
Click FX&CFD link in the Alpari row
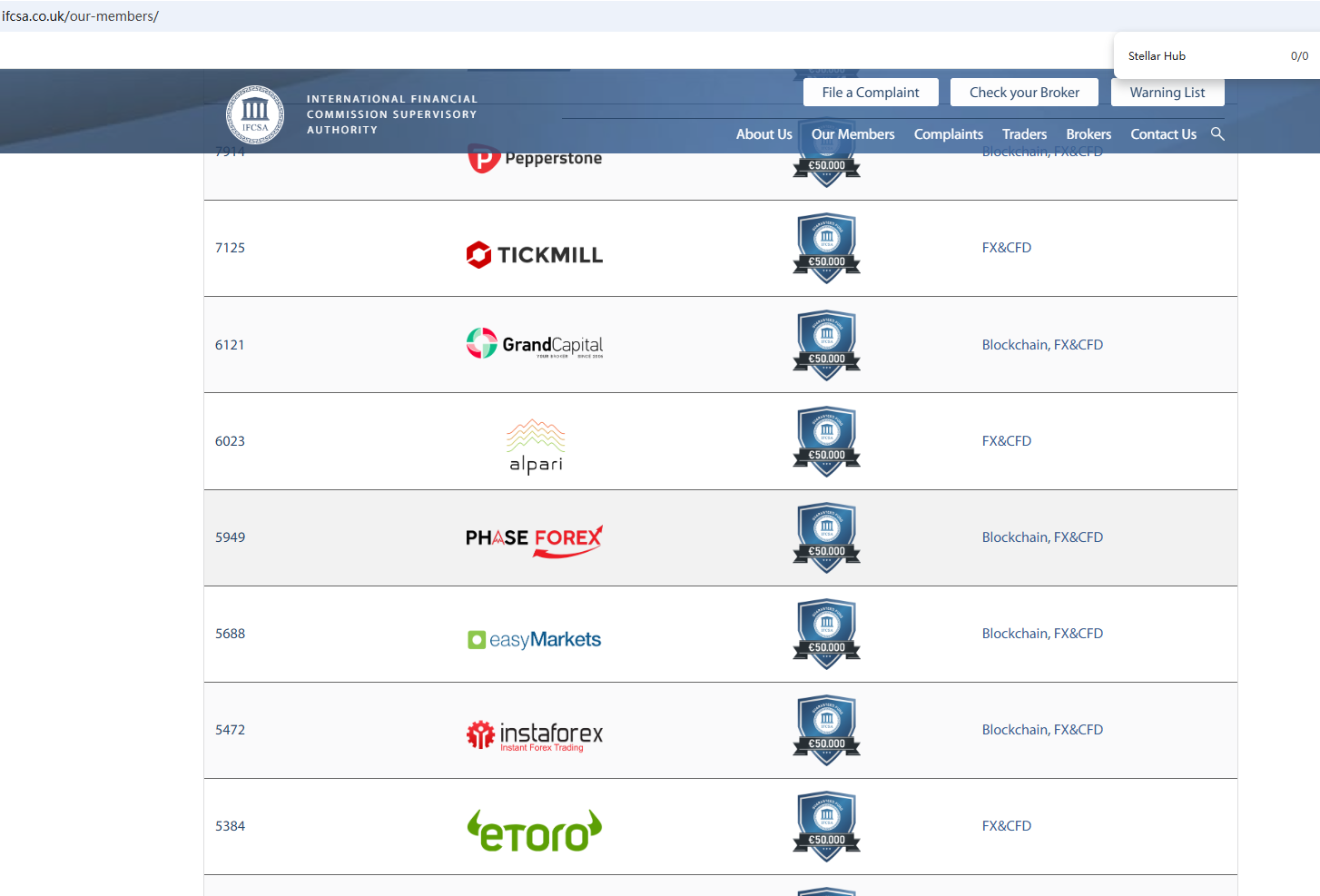pos(1006,441)
